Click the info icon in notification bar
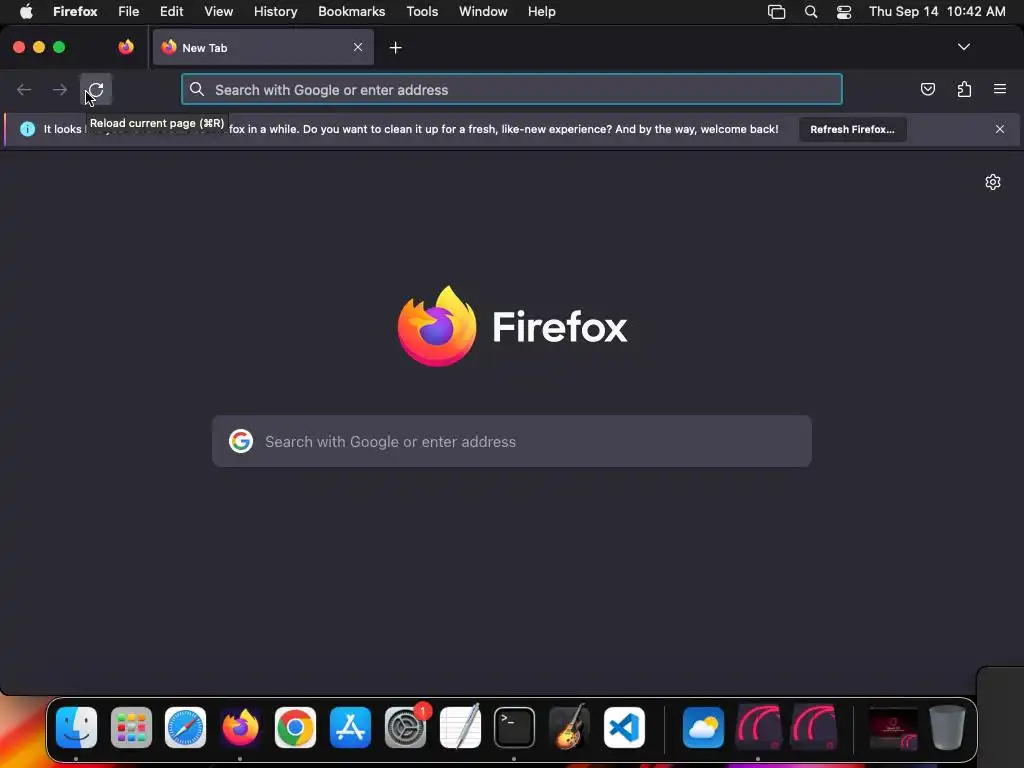This screenshot has width=1024, height=768. point(27,129)
